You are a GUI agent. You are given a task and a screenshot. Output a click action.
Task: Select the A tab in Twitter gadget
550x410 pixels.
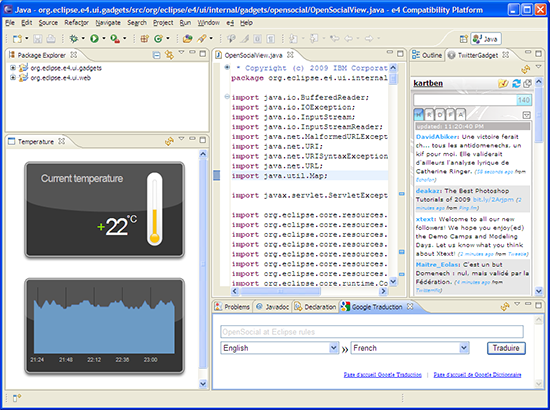(x=461, y=114)
